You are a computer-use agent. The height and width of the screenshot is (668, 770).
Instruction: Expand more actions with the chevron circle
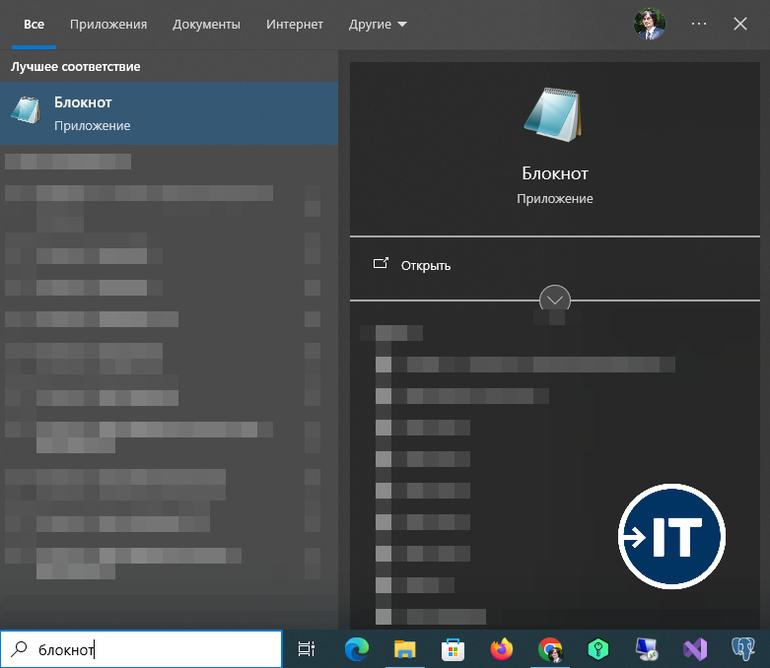point(555,300)
